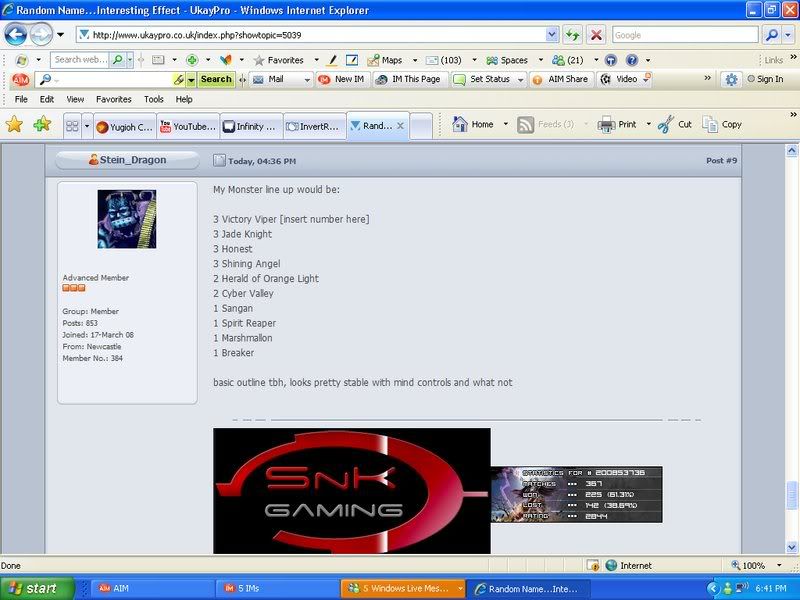Click the New IM button
The width and height of the screenshot is (800, 600).
click(x=341, y=79)
